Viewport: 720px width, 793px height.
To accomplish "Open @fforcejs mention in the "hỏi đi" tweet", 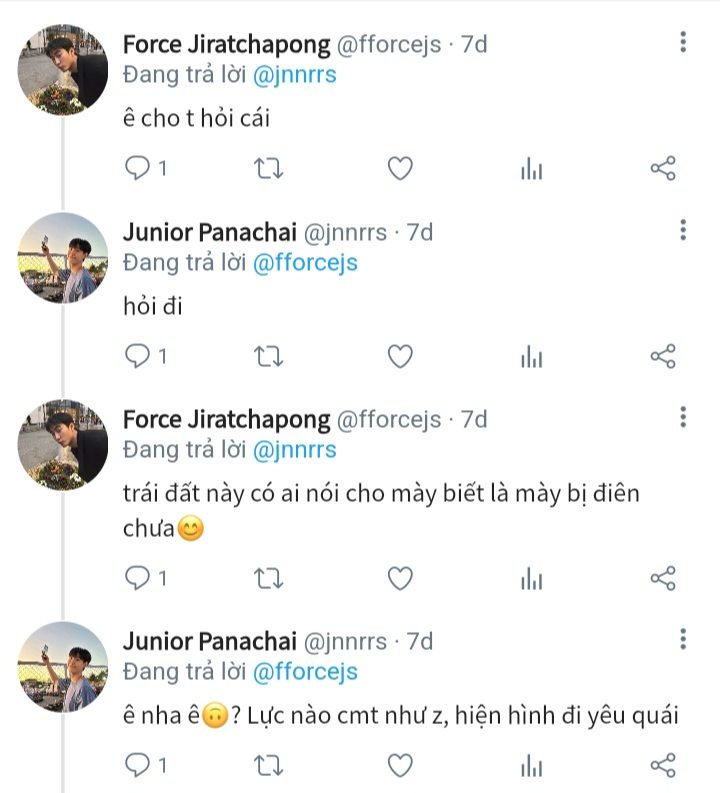I will coord(304,263).
